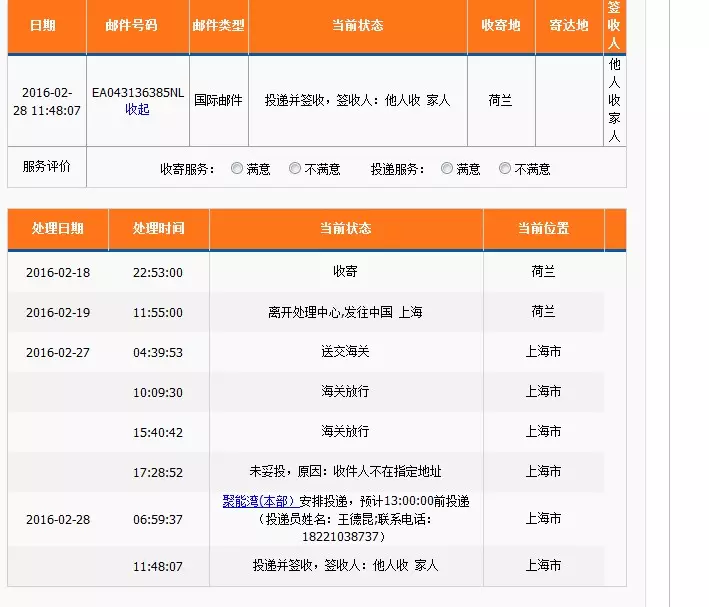Click 海关放行 status at 15:40:42
The image size is (709, 607).
tap(345, 431)
